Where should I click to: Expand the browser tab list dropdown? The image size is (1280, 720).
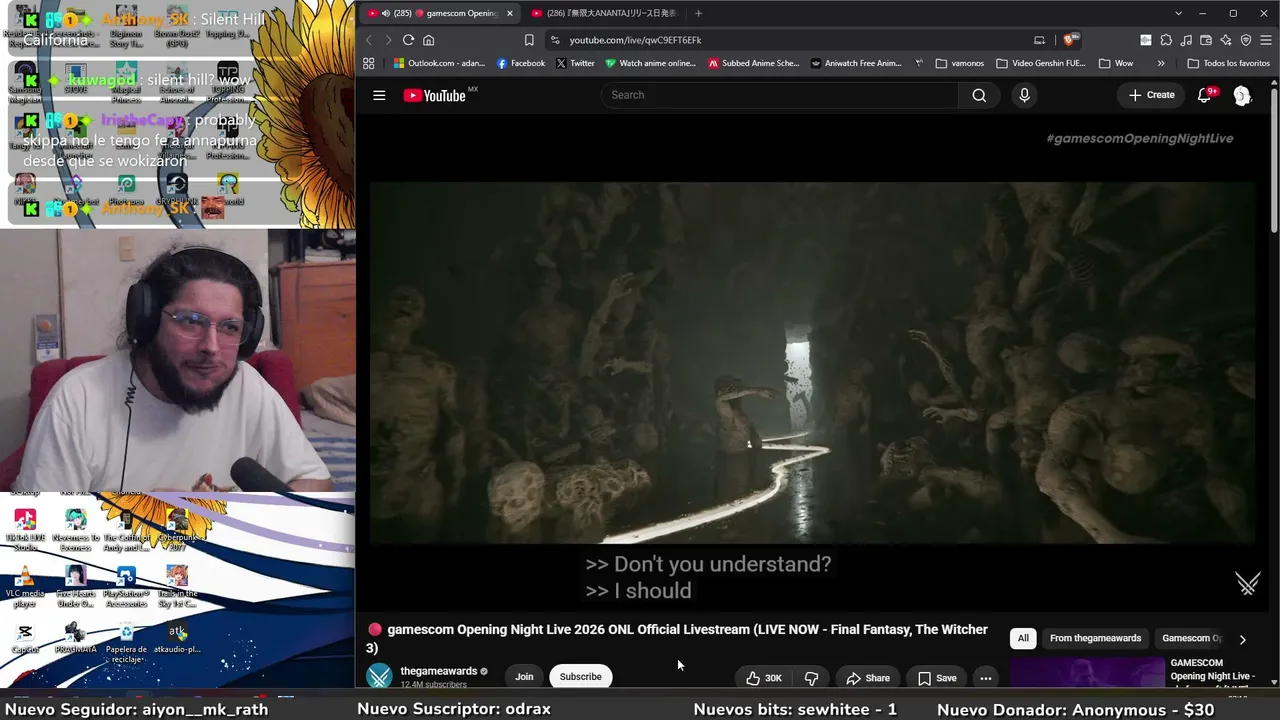1179,13
